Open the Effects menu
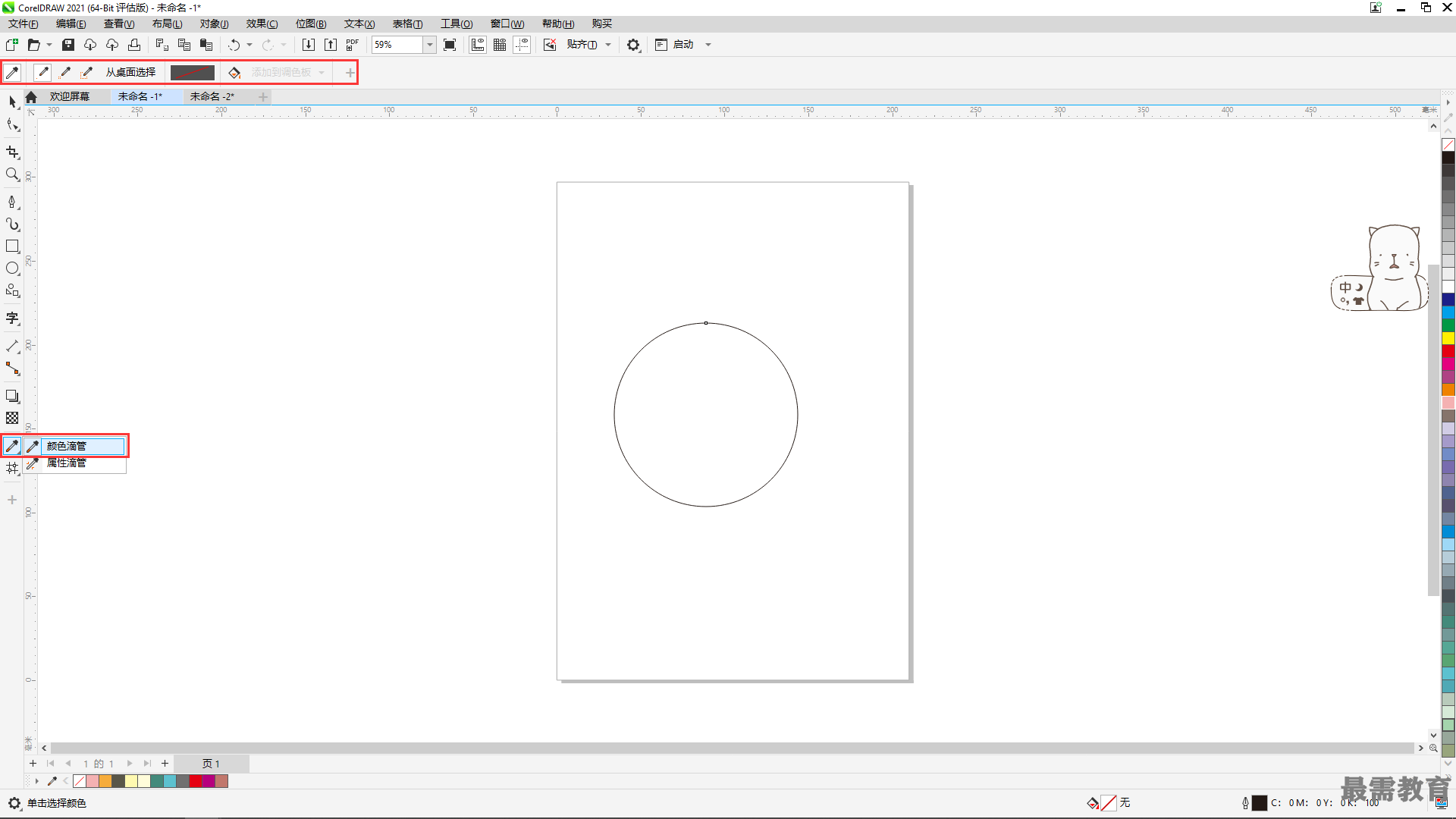Image resolution: width=1456 pixels, height=819 pixels. tap(262, 24)
